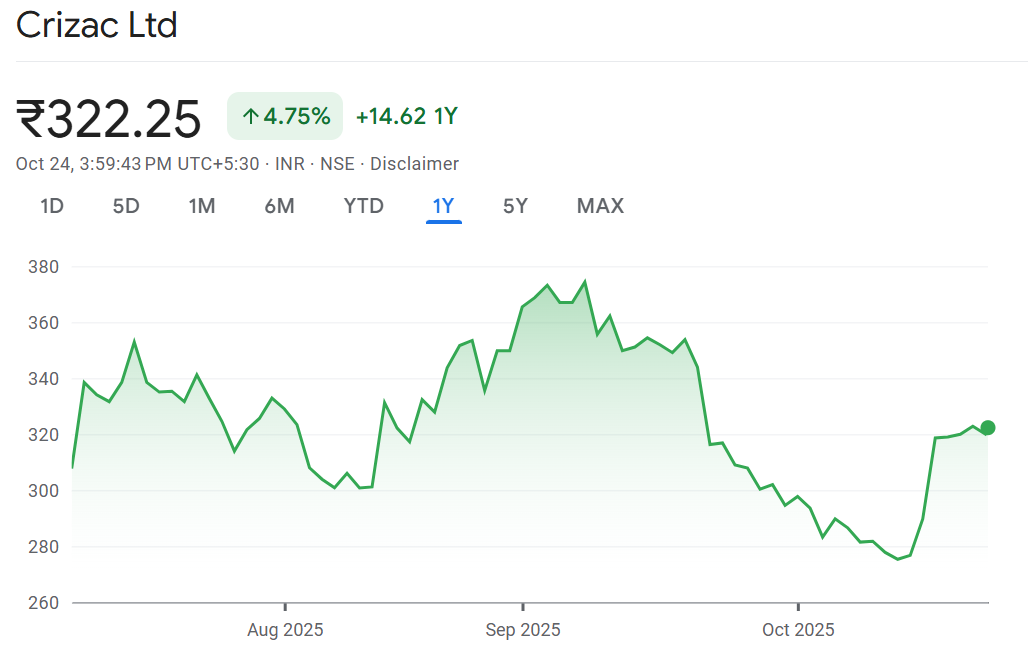This screenshot has height=663, width=1028.
Task: Open the Disclaimer link
Action: click(414, 164)
